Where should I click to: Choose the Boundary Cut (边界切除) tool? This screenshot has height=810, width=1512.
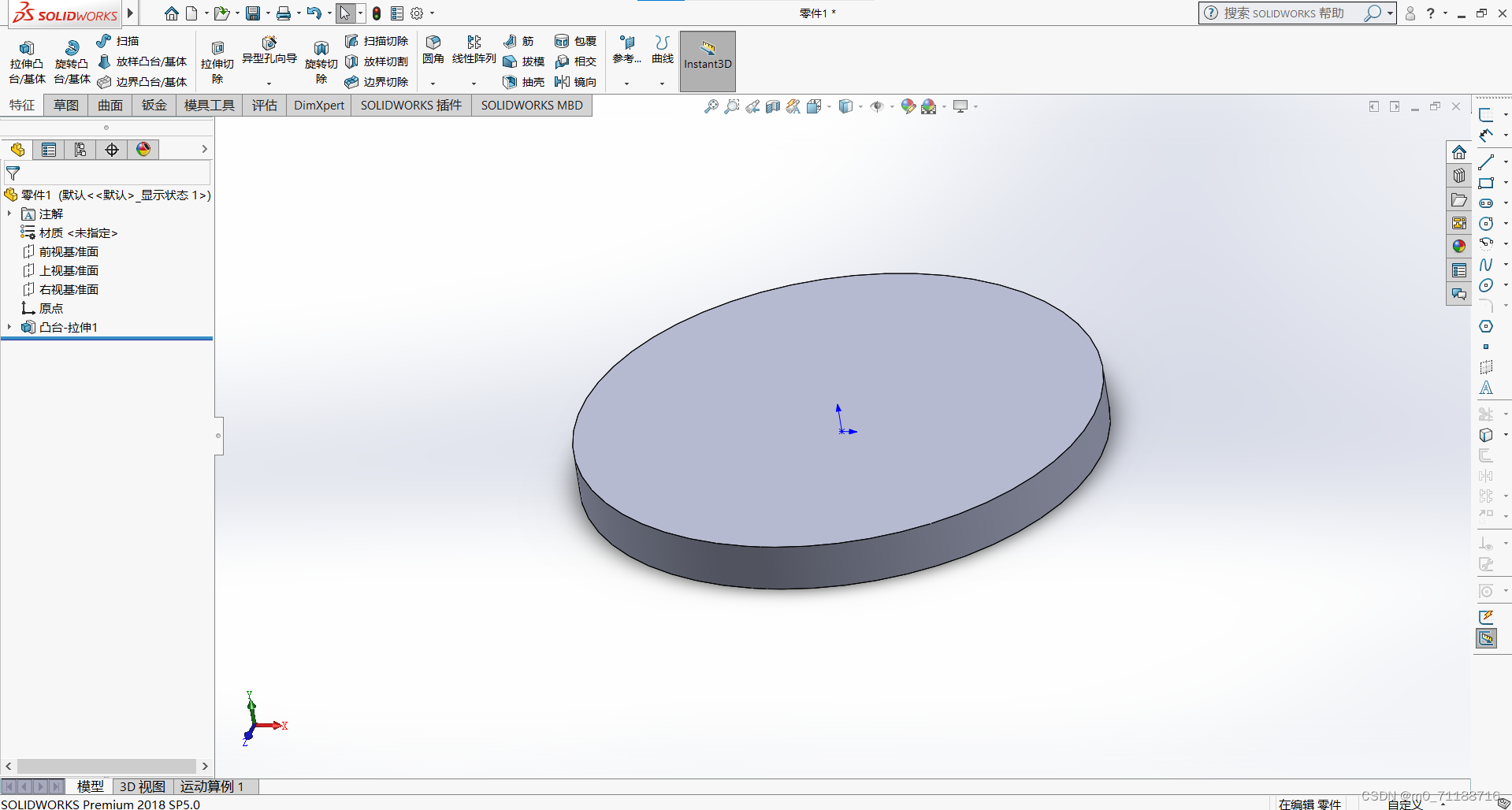[x=377, y=82]
